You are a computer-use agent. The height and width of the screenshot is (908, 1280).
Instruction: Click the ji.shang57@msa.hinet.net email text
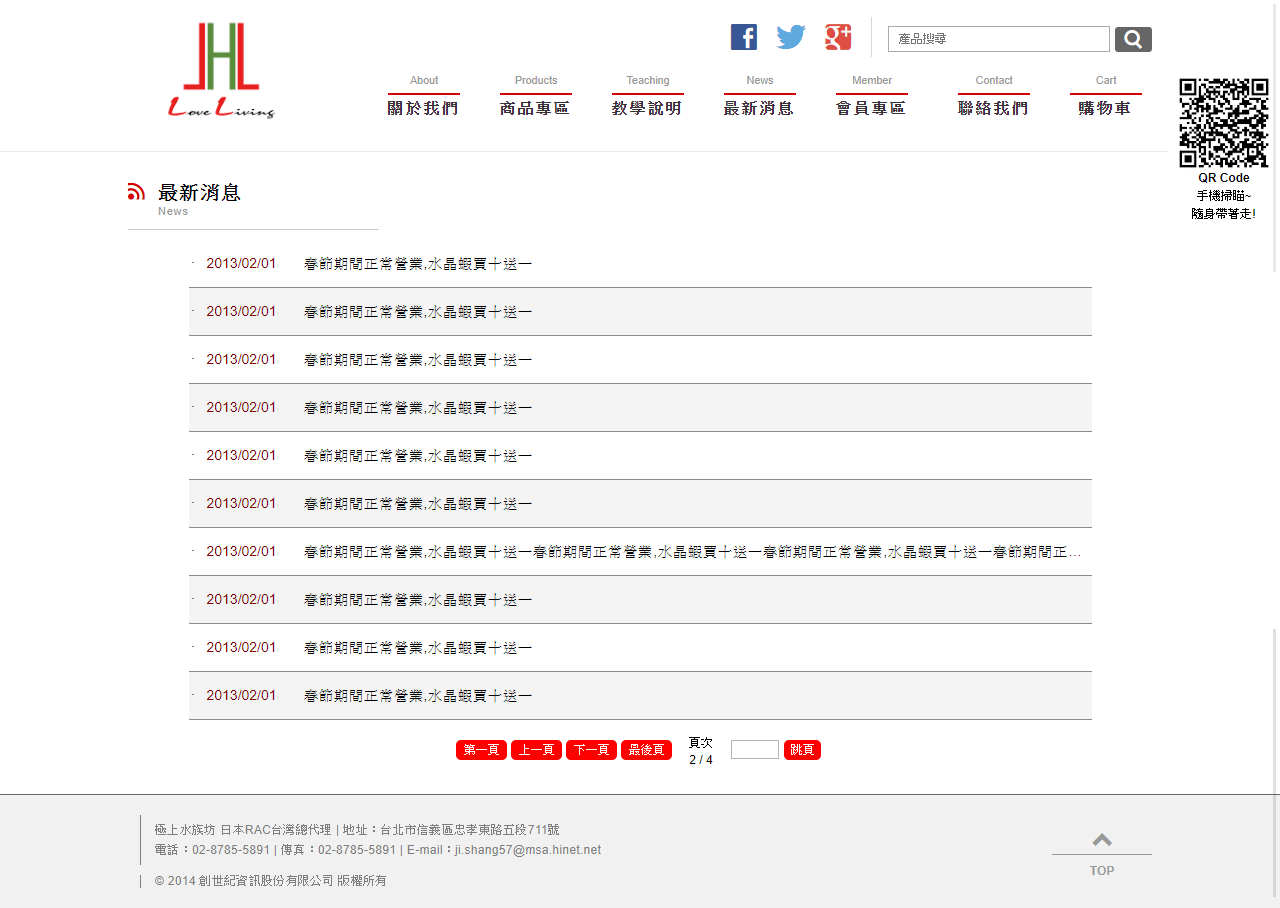coord(528,850)
